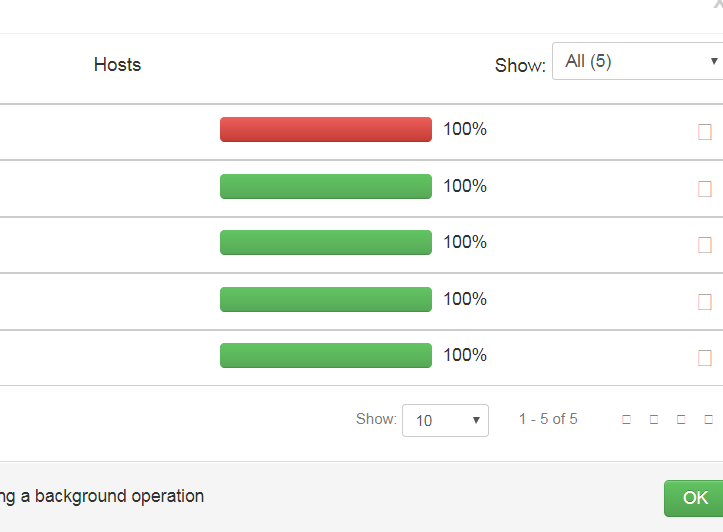This screenshot has width=723, height=532.
Task: Click the 1 - 5 of 5 pagination text
Action: click(548, 419)
